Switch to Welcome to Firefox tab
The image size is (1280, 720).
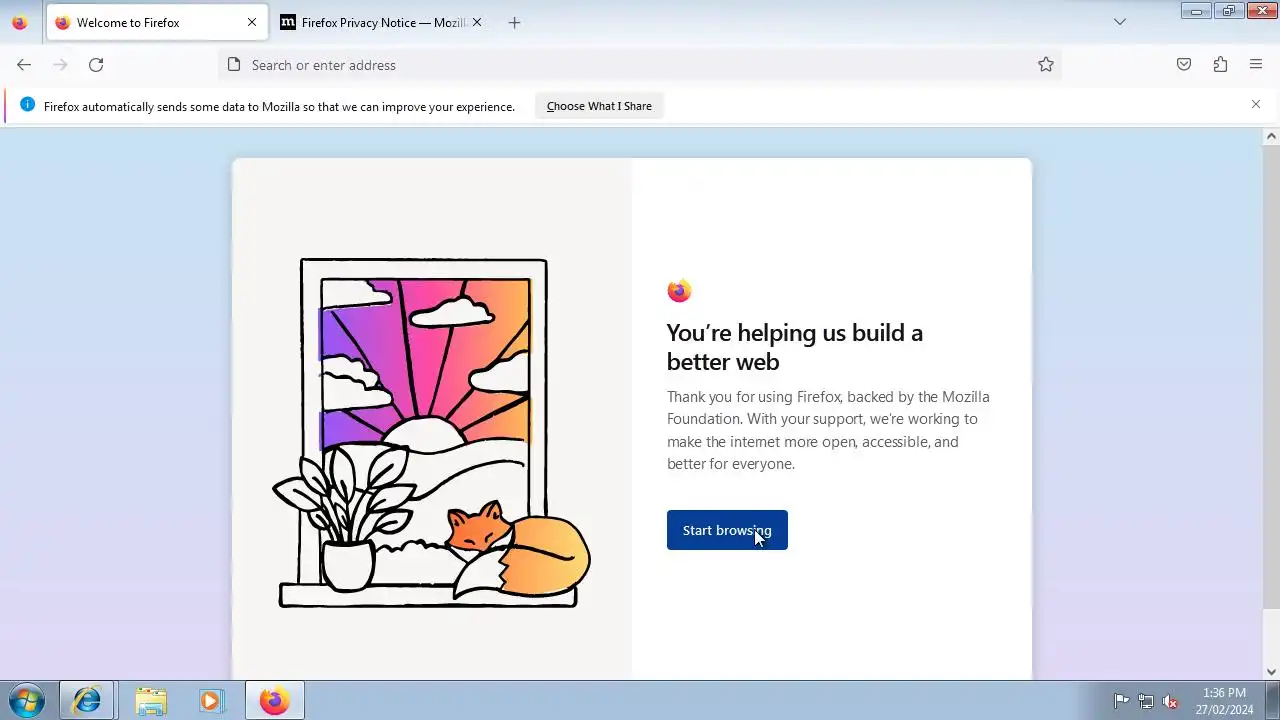point(156,22)
